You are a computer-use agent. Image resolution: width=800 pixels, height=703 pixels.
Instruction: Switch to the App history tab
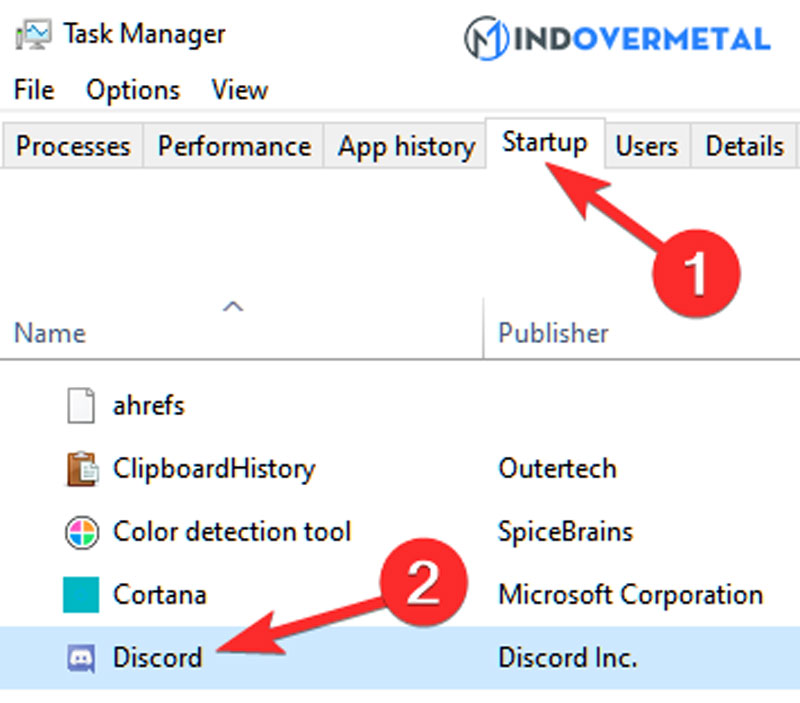tap(404, 146)
